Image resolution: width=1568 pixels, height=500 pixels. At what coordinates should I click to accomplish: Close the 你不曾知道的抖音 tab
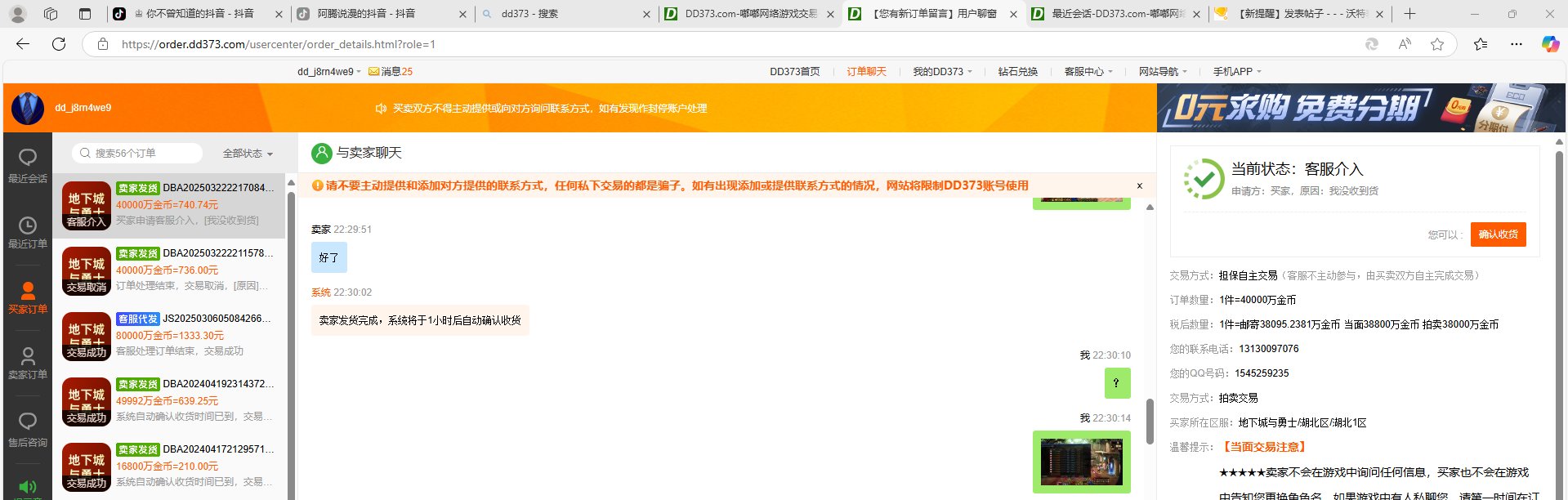click(279, 14)
